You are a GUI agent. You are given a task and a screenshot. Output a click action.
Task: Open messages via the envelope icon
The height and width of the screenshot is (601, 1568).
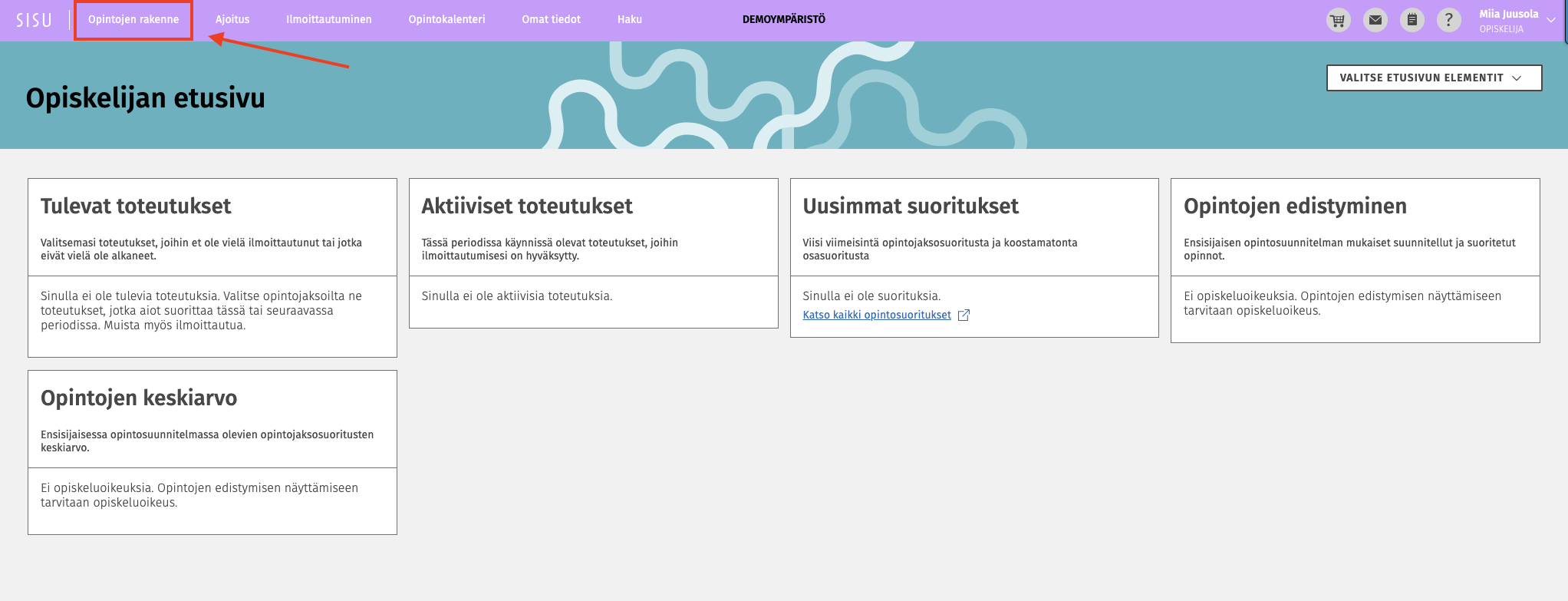pos(1375,21)
